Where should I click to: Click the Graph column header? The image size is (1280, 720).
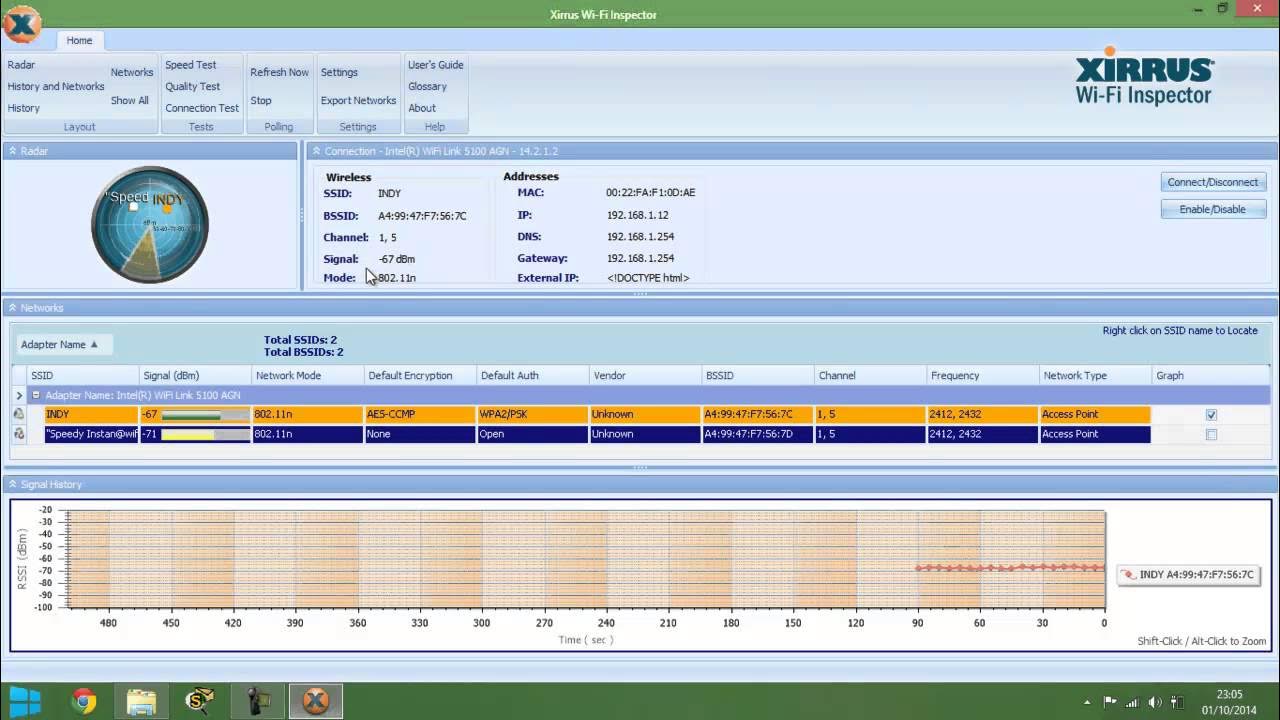pyautogui.click(x=1211, y=376)
